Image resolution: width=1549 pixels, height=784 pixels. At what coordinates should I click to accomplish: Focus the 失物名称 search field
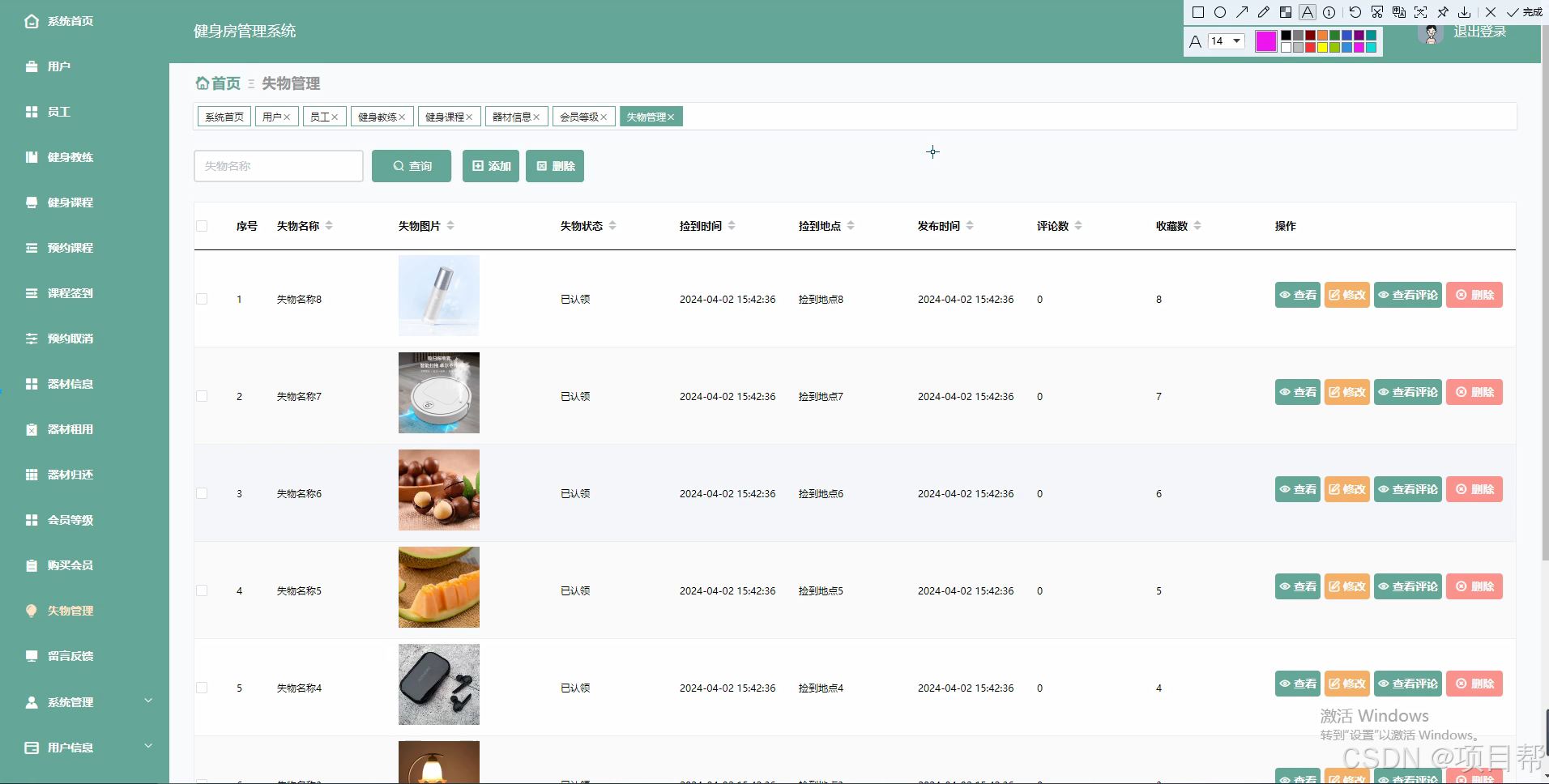pyautogui.click(x=279, y=166)
